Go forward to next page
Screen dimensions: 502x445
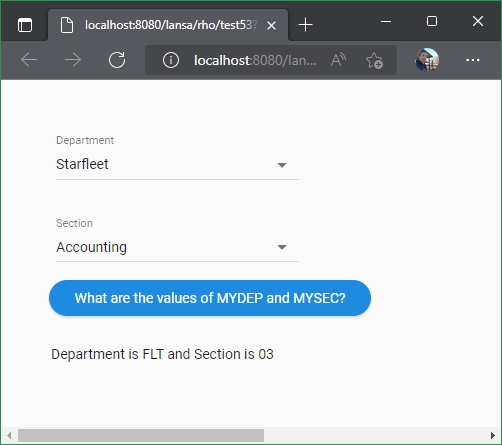coord(73,60)
